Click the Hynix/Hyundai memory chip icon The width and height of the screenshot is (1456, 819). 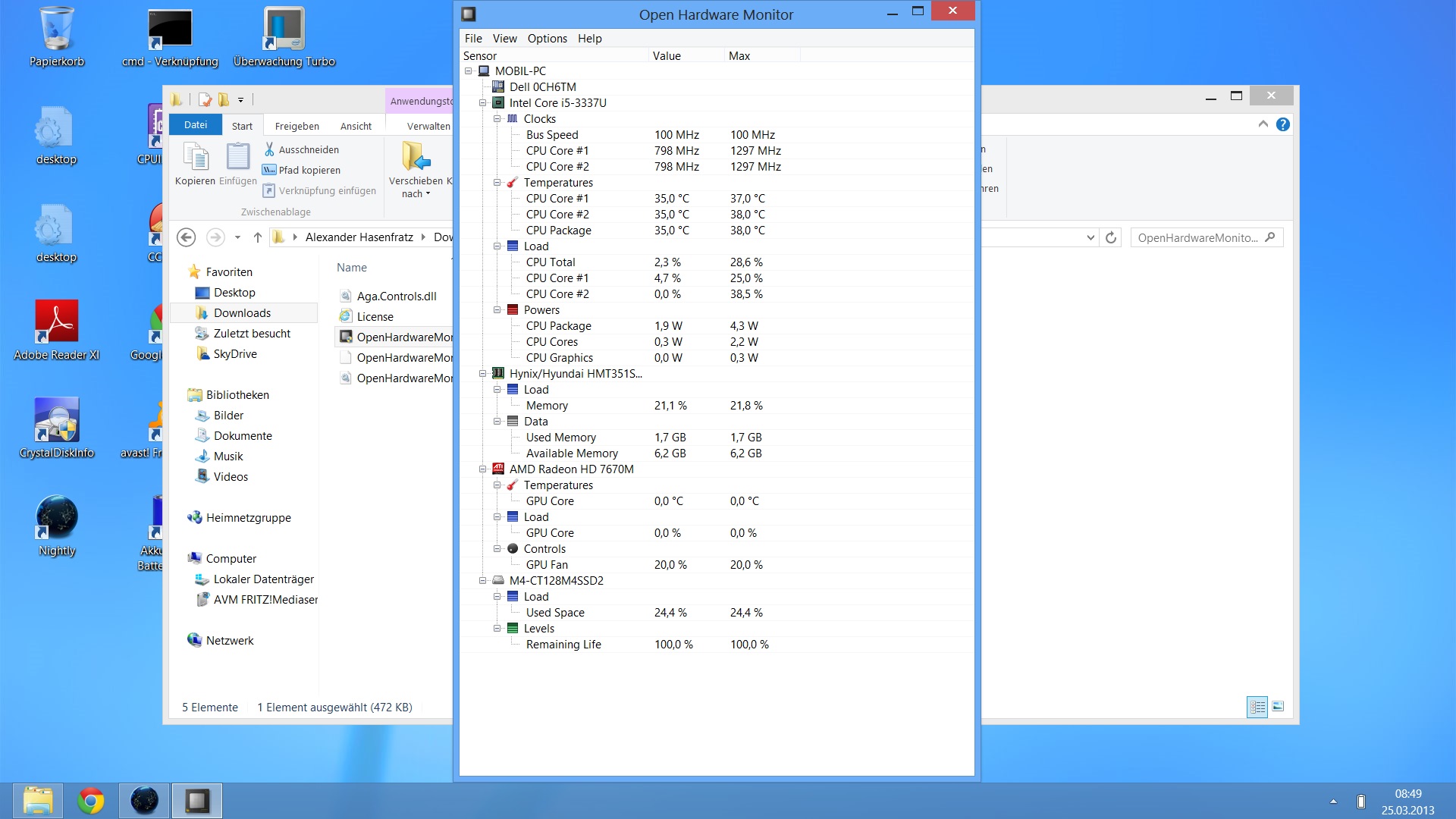point(498,374)
